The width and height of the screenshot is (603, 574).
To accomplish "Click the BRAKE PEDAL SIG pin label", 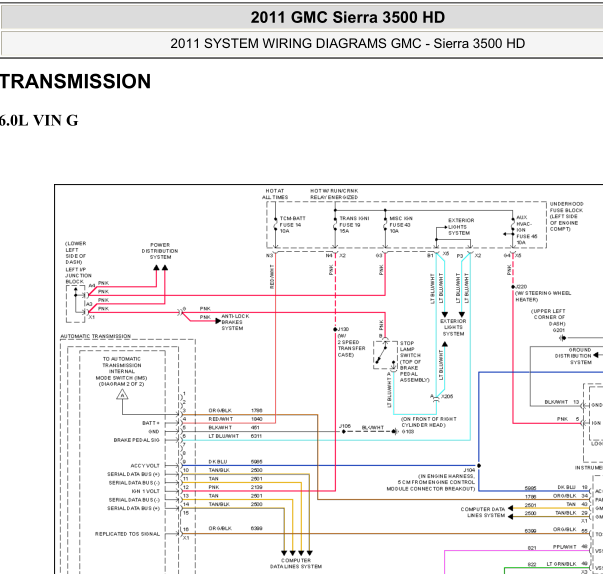I will (x=136, y=440).
